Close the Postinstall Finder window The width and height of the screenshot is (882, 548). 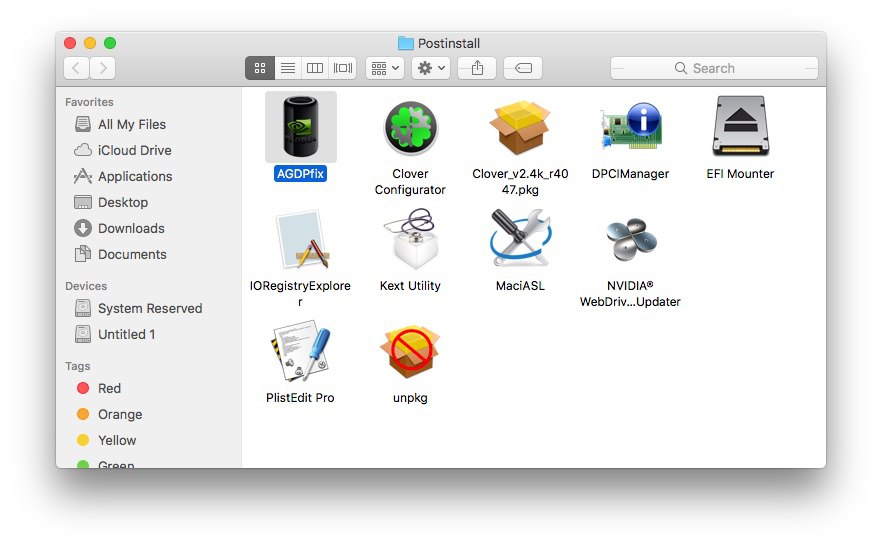pyautogui.click(x=70, y=43)
